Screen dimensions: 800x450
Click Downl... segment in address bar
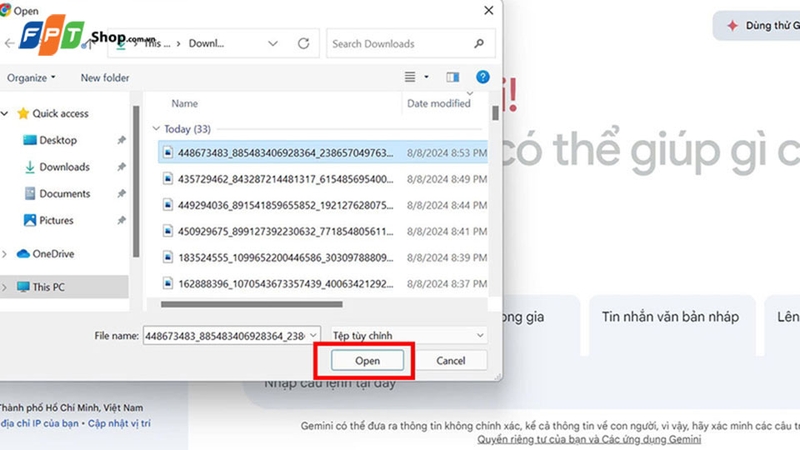click(x=206, y=44)
